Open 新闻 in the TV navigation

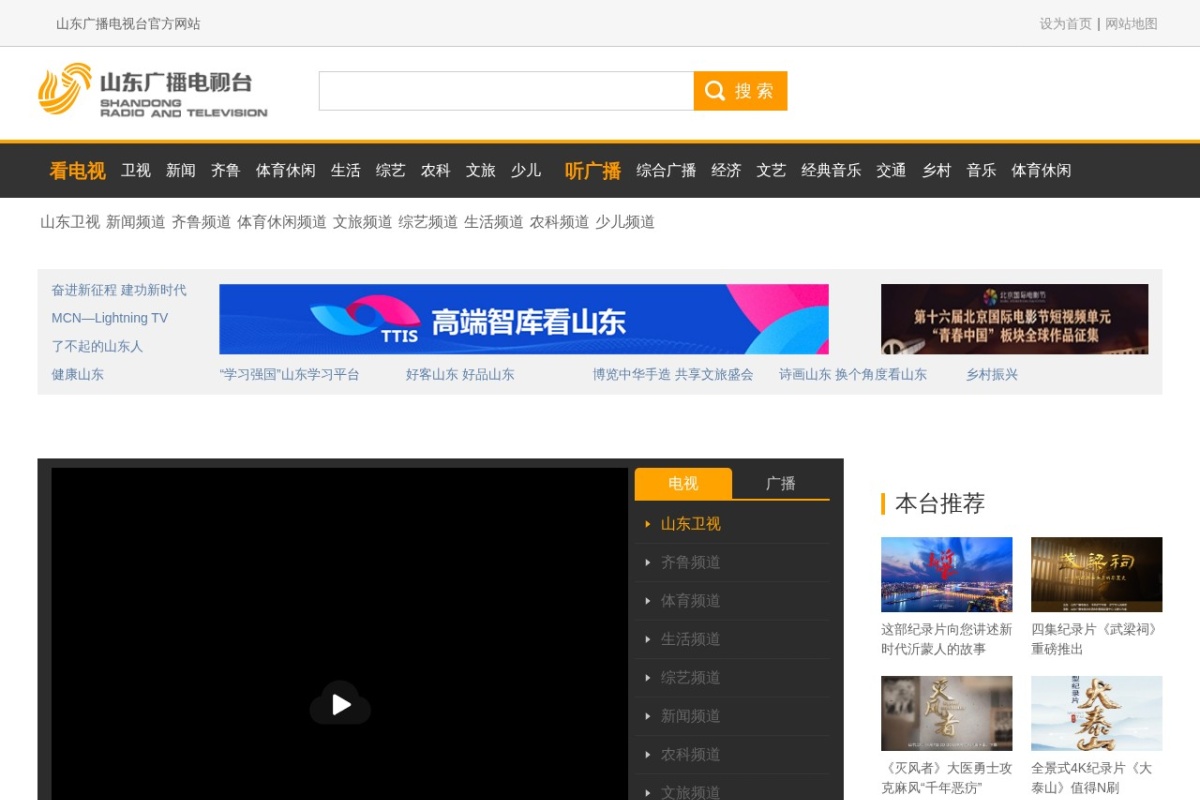pyautogui.click(x=181, y=171)
